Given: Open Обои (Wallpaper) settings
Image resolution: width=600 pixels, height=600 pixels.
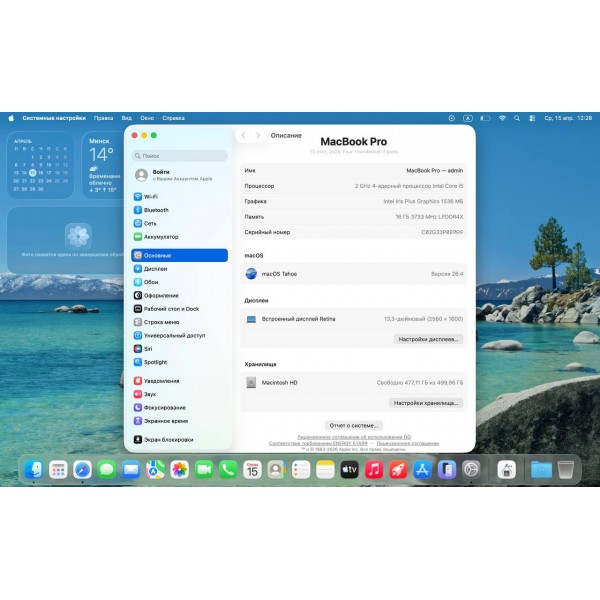Looking at the screenshot, I should [150, 282].
